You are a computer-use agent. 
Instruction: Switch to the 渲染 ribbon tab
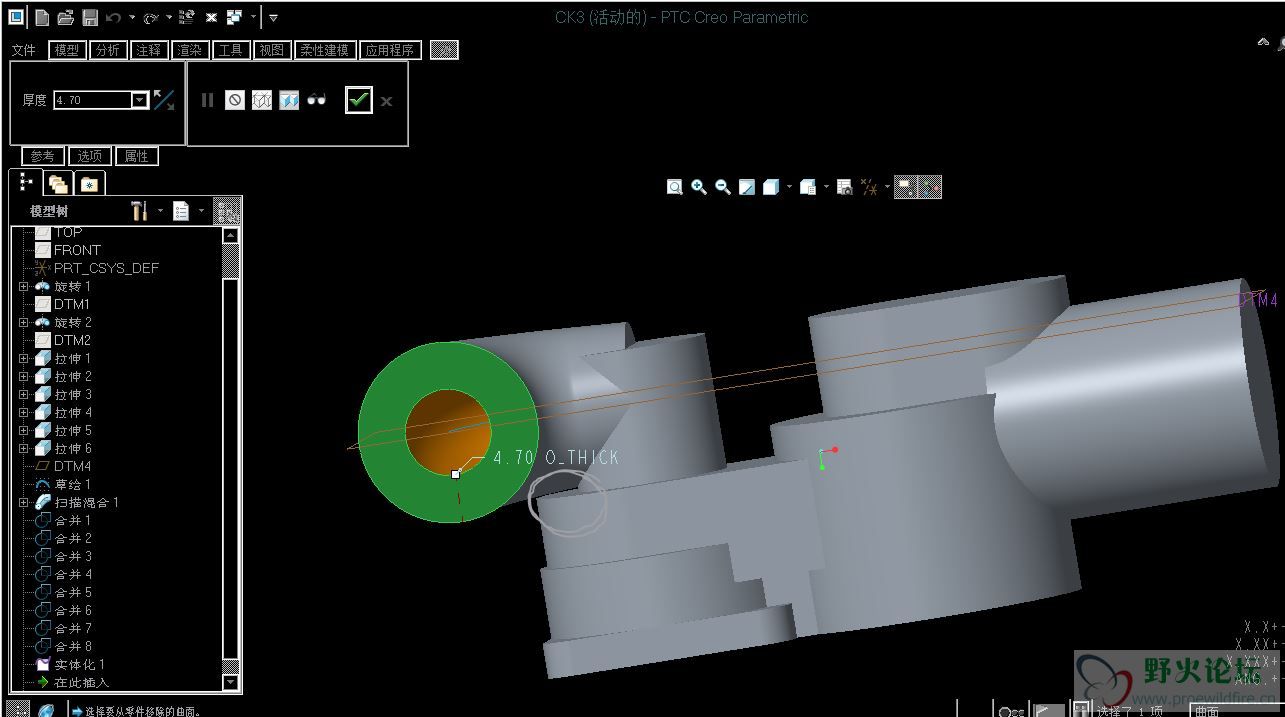[x=189, y=50]
